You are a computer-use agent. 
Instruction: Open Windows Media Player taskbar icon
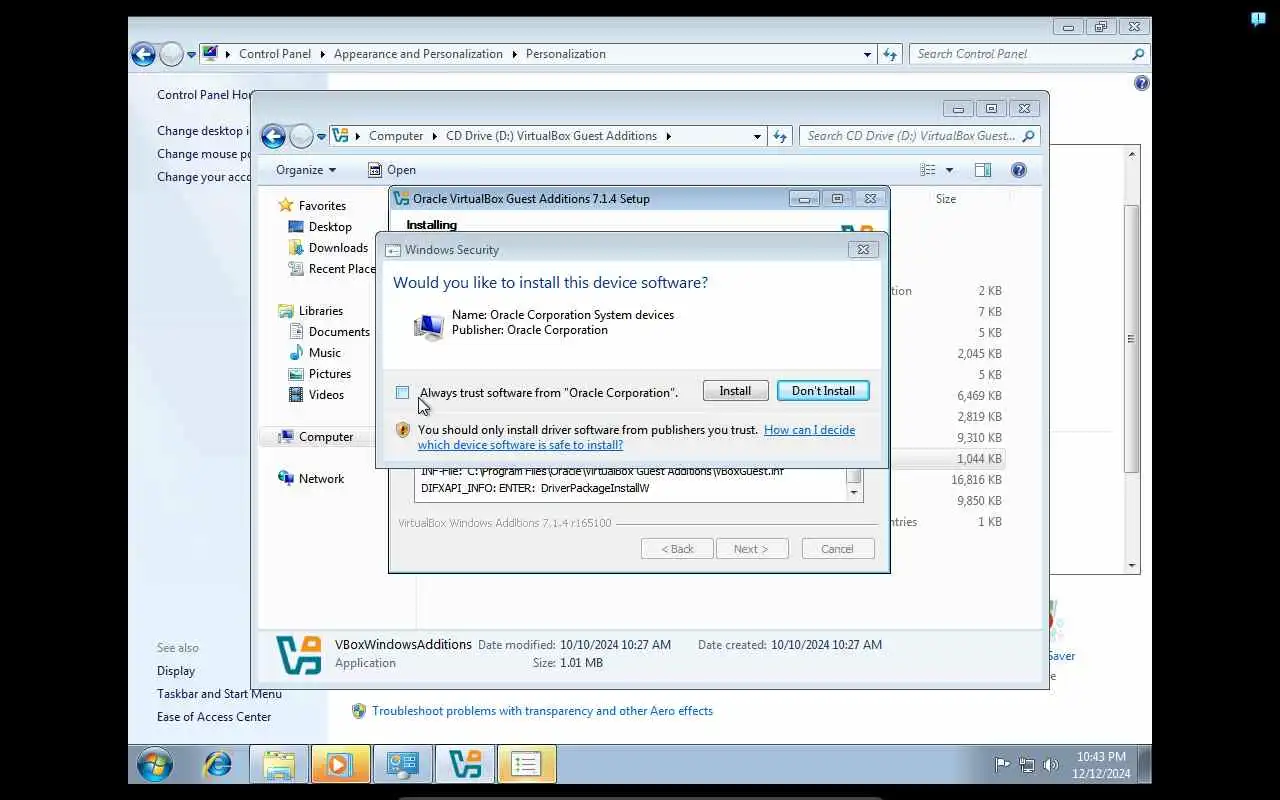click(340, 765)
